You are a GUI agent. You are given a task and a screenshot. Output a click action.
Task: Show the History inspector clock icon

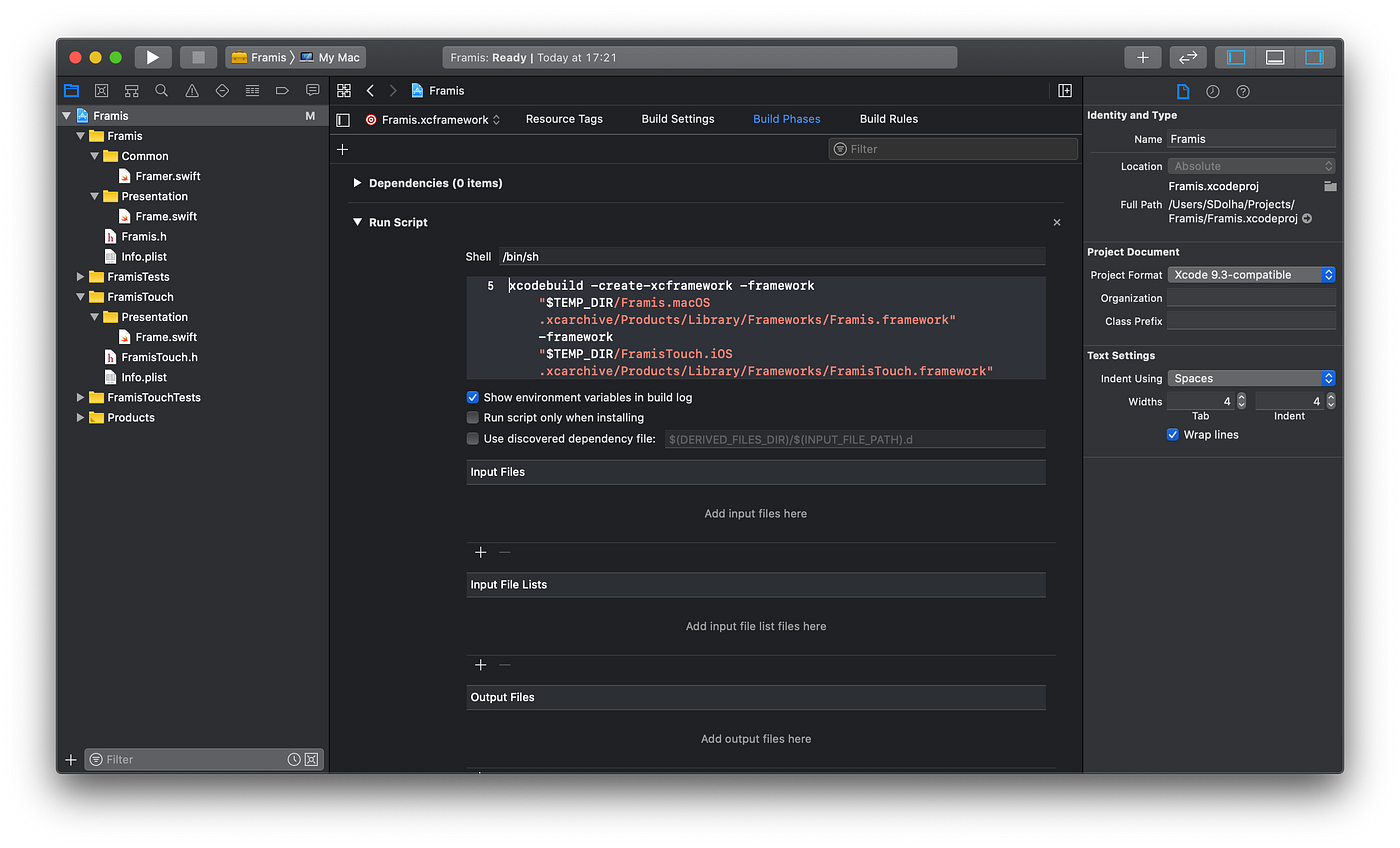1212,91
